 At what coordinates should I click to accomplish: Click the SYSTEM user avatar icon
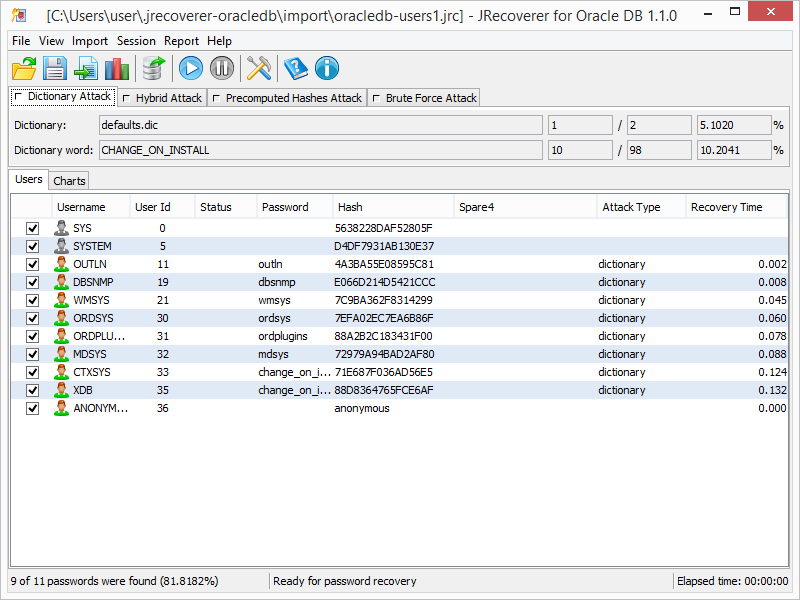pyautogui.click(x=61, y=246)
